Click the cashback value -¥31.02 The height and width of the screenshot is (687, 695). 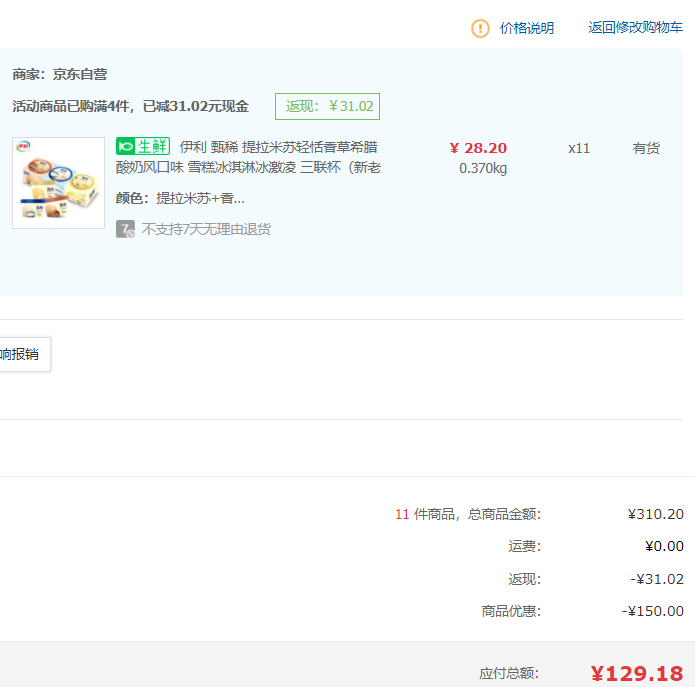tap(657, 579)
